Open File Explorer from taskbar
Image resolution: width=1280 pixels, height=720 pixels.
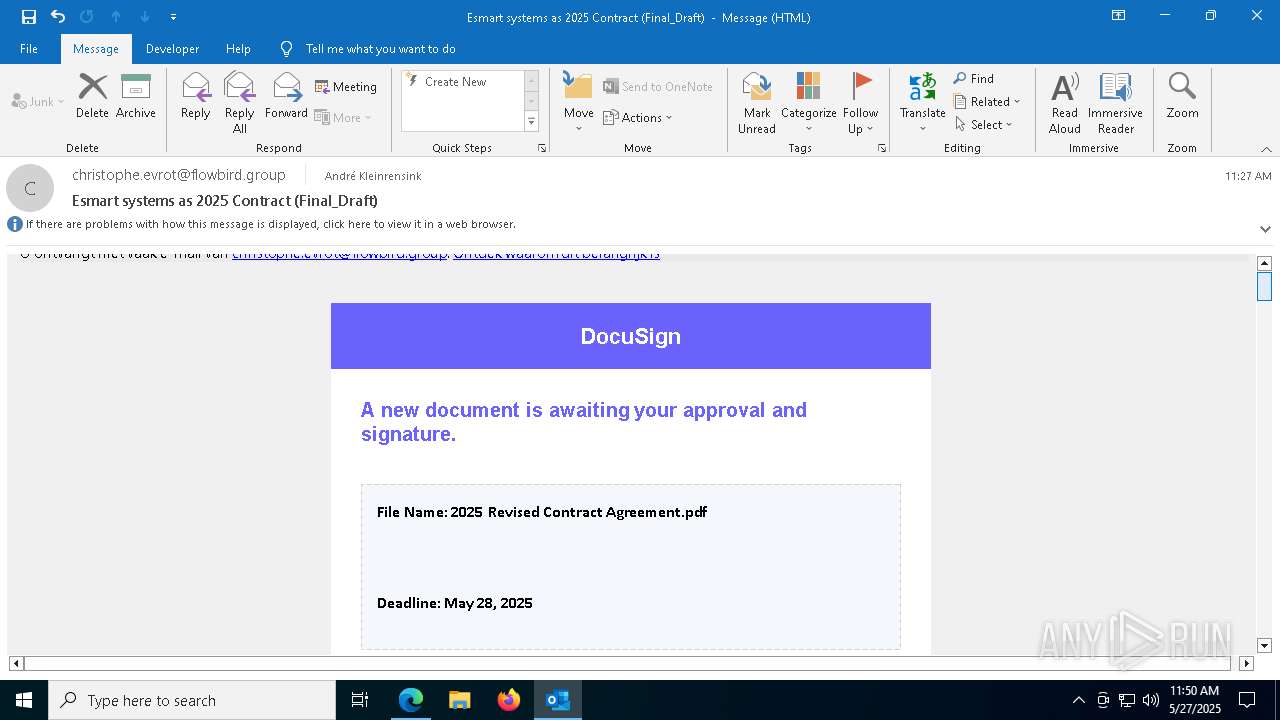(x=460, y=700)
